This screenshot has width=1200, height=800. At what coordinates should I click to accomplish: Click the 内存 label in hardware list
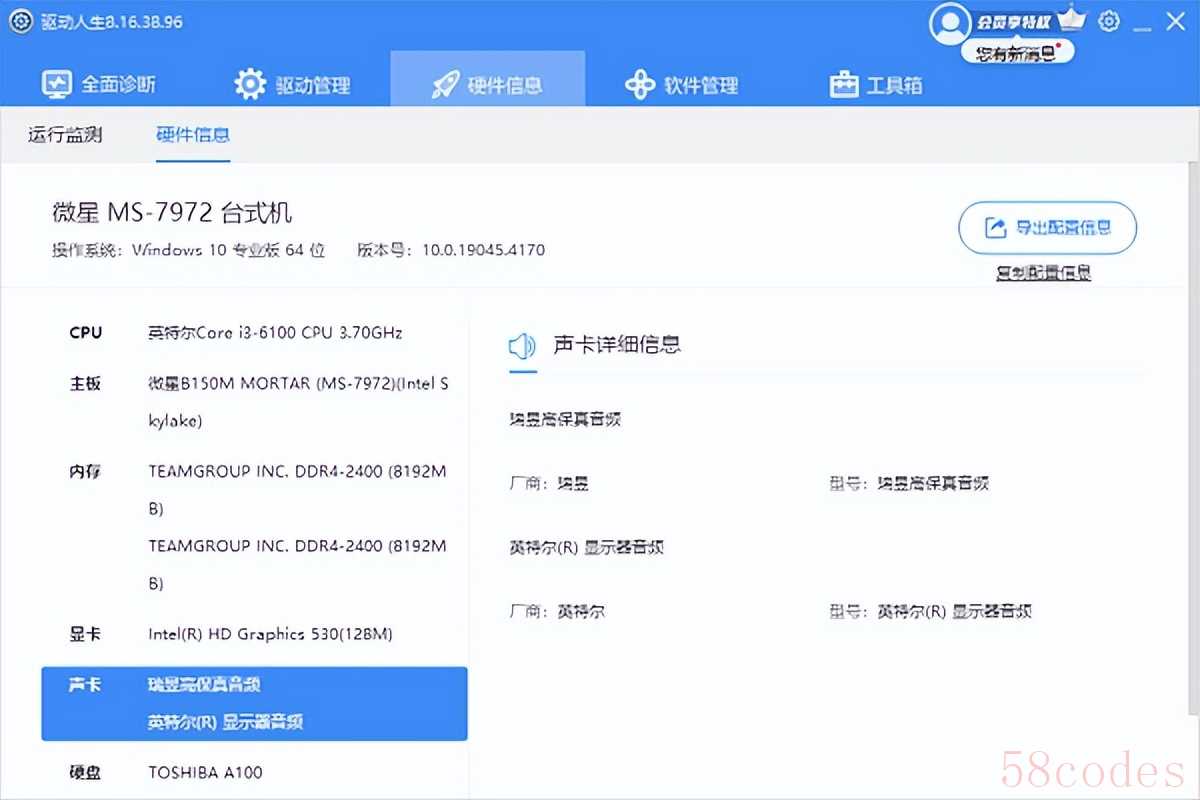click(85, 471)
